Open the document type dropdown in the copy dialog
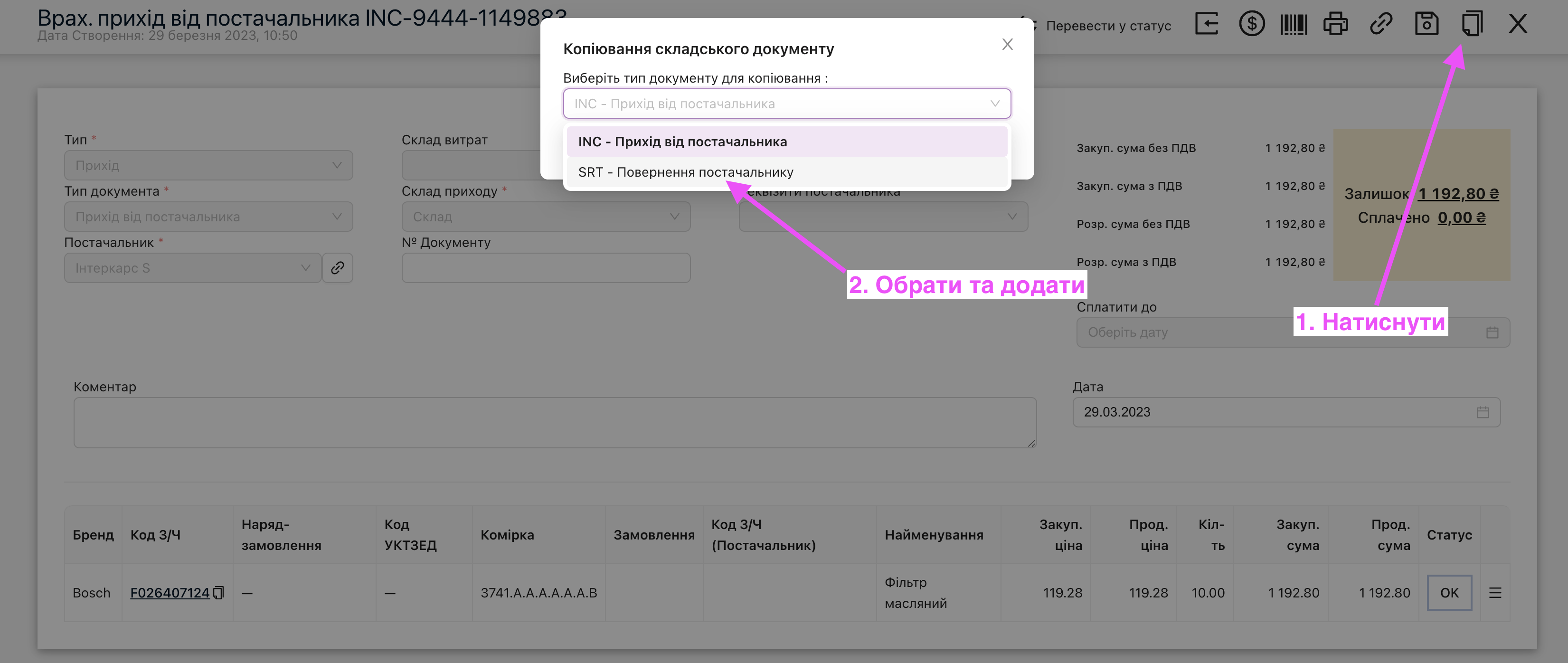This screenshot has width=1568, height=663. pos(786,104)
